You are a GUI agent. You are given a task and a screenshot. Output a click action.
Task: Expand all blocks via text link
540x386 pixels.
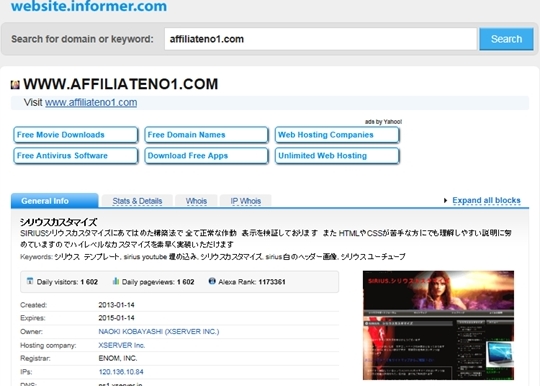tap(486, 200)
